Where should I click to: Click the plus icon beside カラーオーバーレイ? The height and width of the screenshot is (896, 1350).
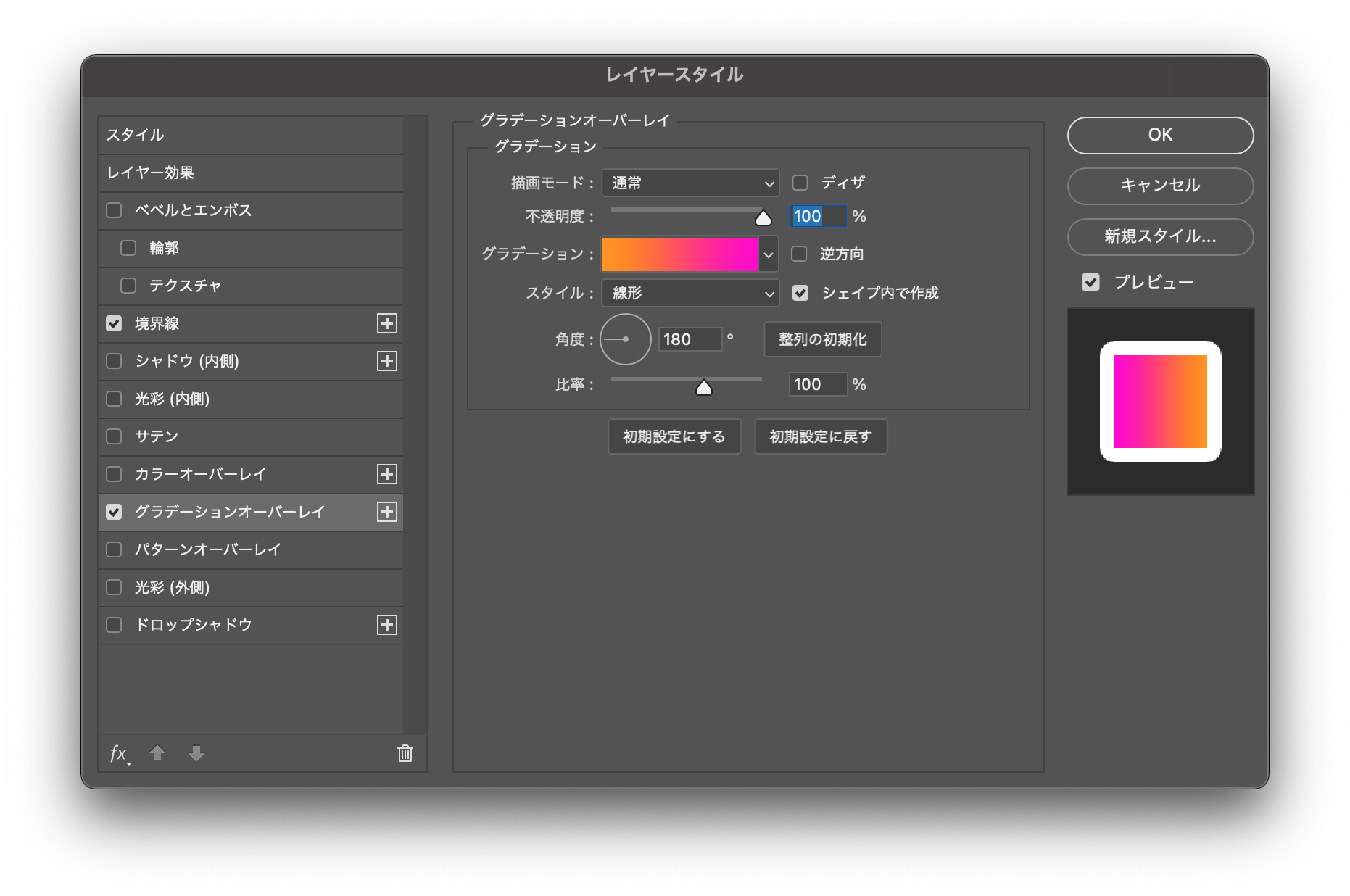(x=388, y=474)
